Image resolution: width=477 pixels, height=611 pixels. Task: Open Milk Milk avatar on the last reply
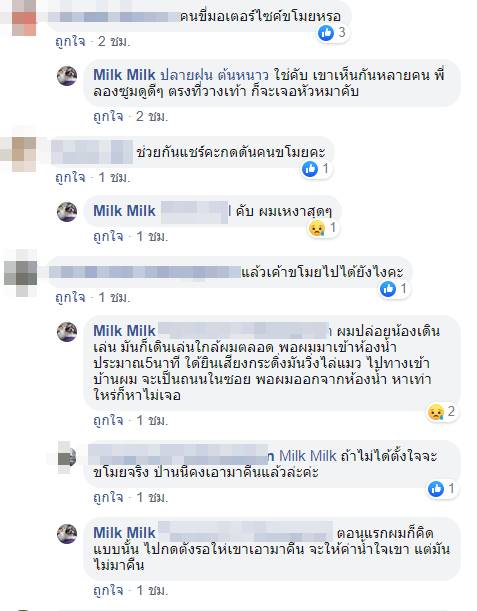tap(67, 533)
